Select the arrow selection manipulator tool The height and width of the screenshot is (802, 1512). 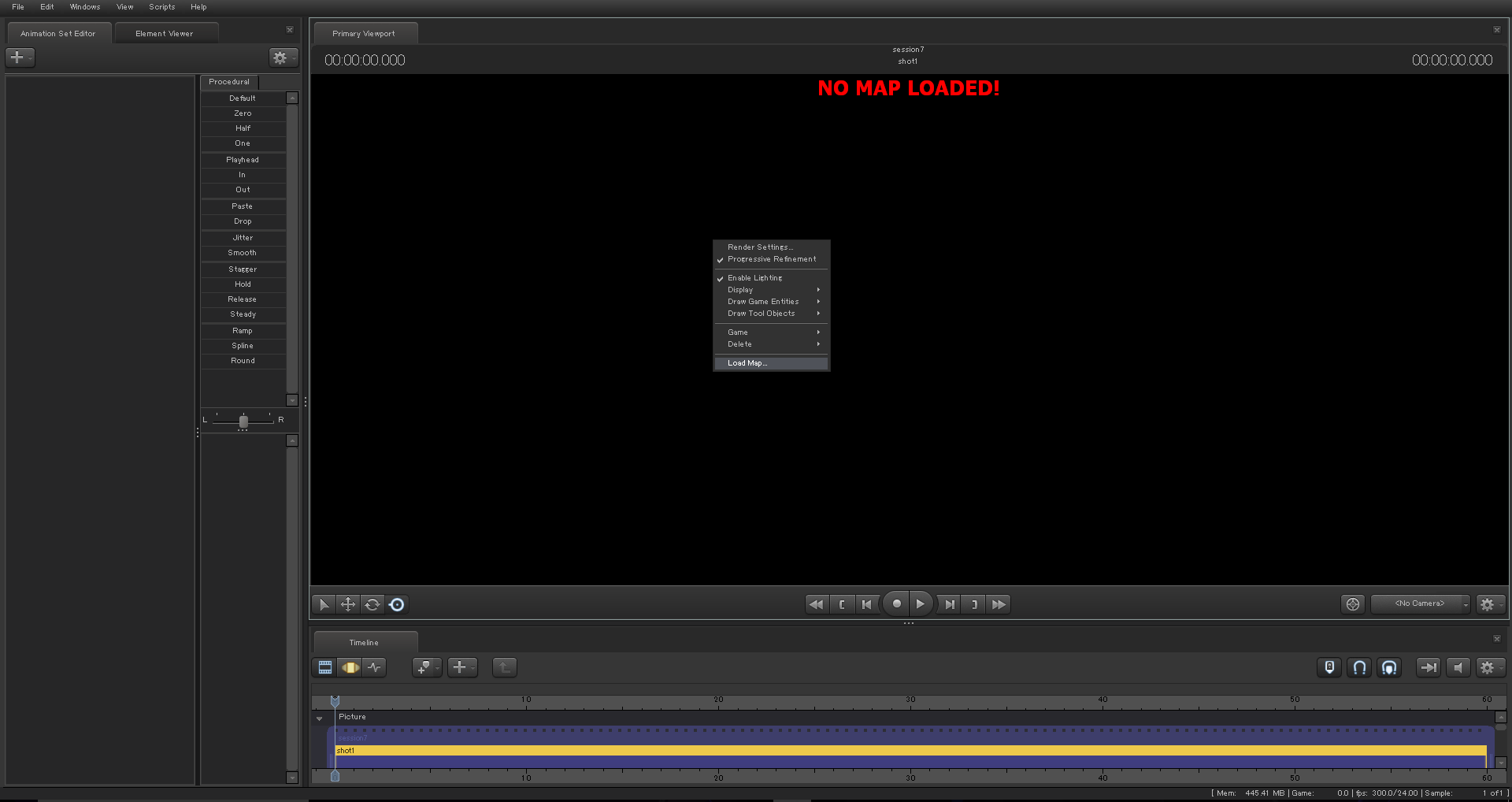click(324, 604)
